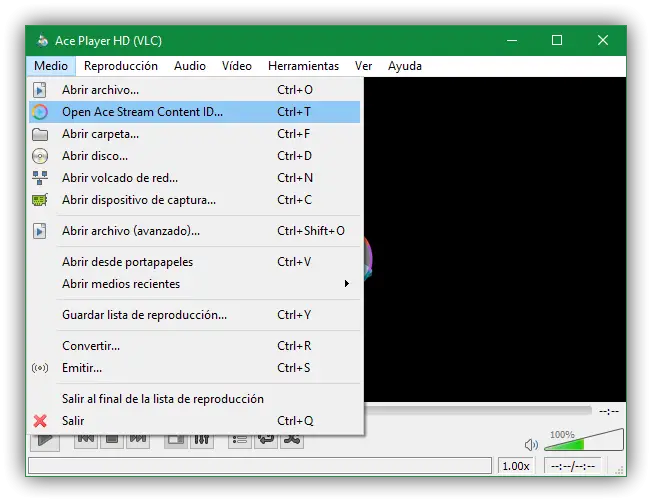Click the status bar message field
The width and height of the screenshot is (652, 502).
(x=260, y=465)
